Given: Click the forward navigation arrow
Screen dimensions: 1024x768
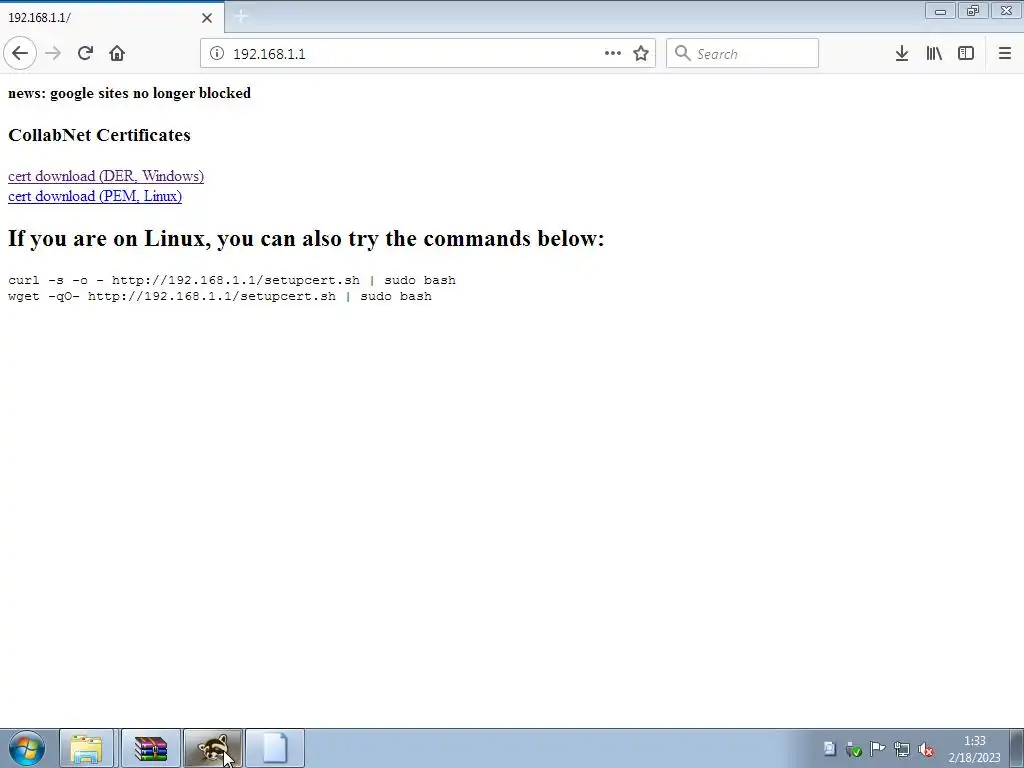Looking at the screenshot, I should pyautogui.click(x=53, y=53).
